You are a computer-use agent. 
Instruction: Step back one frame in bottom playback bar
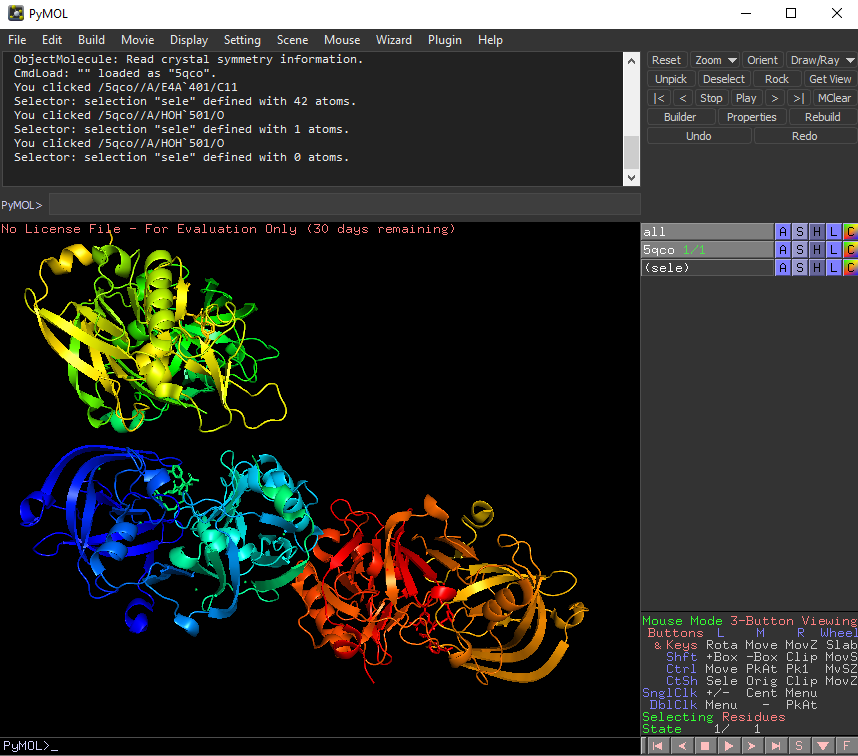682,746
